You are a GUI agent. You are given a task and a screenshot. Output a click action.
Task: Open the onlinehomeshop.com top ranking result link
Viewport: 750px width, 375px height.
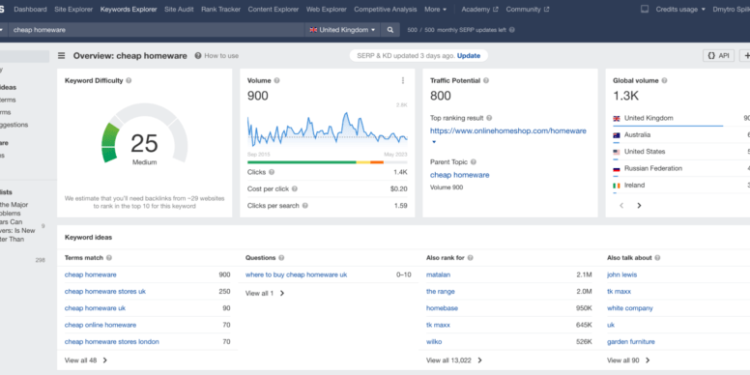(508, 131)
